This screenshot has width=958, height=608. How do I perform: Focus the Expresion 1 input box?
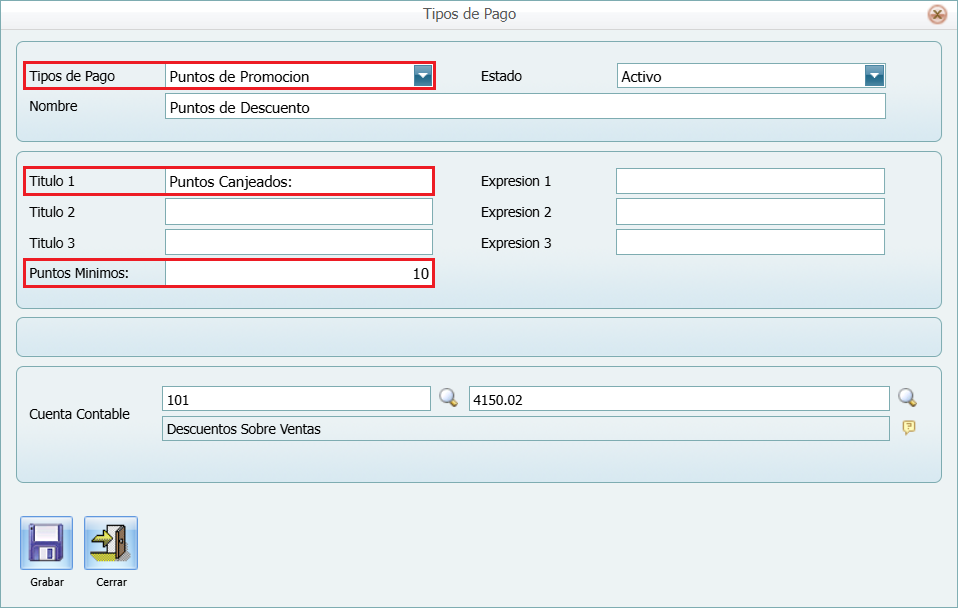750,181
